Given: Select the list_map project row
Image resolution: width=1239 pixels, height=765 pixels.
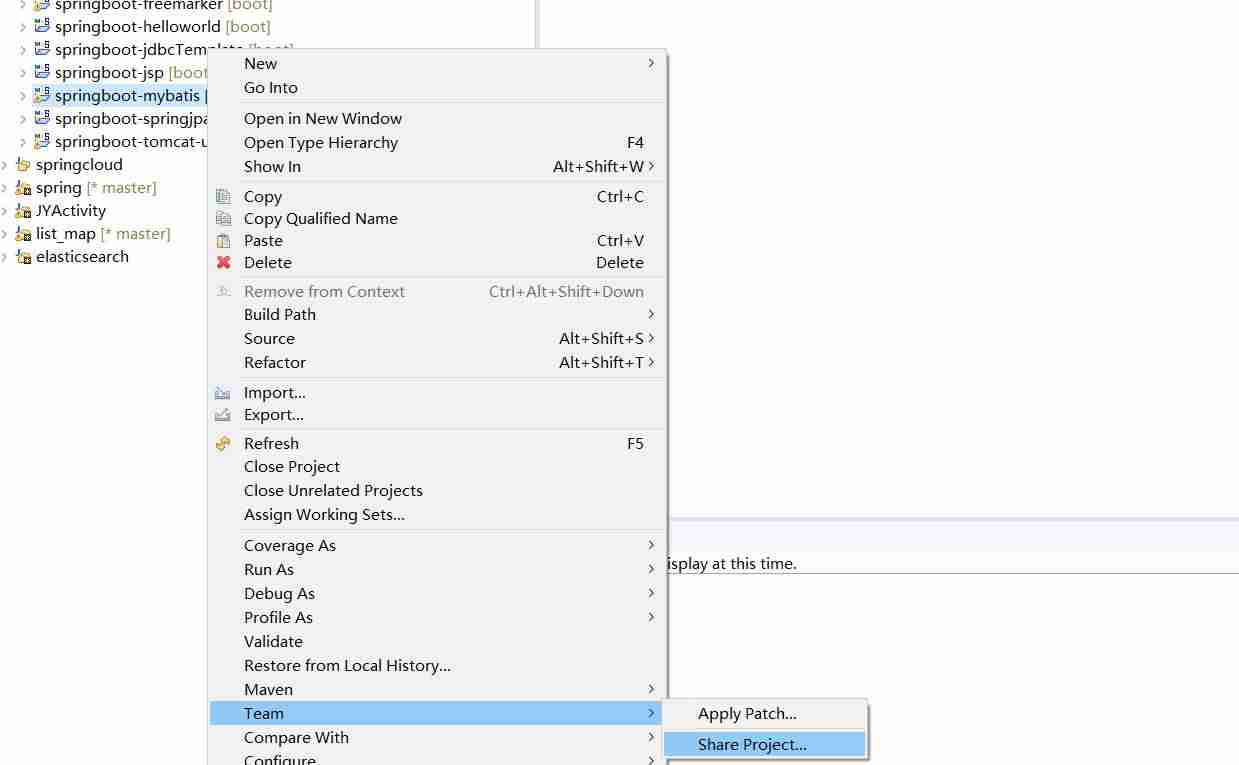Looking at the screenshot, I should (x=103, y=234).
